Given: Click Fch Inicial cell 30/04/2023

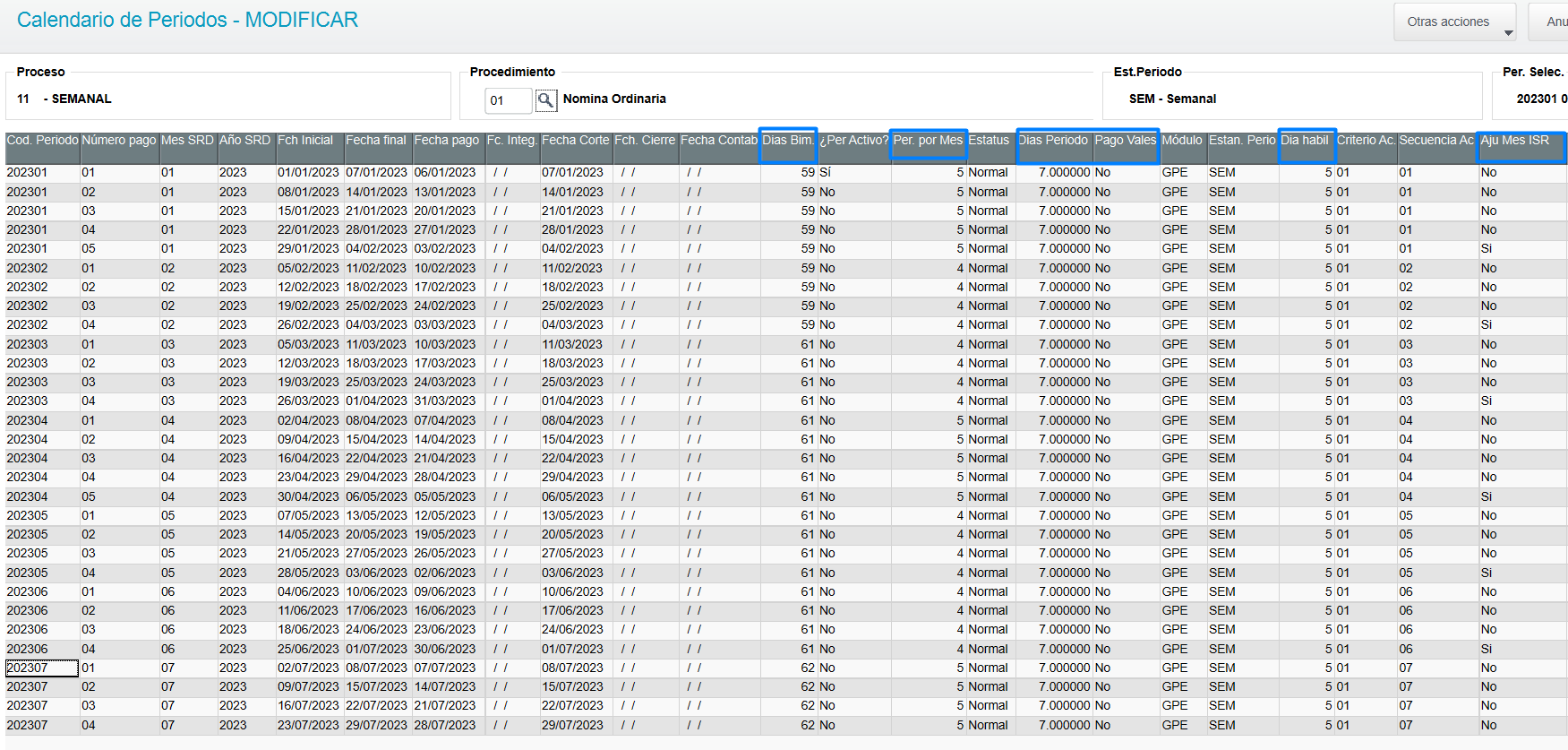Looking at the screenshot, I should point(308,496).
